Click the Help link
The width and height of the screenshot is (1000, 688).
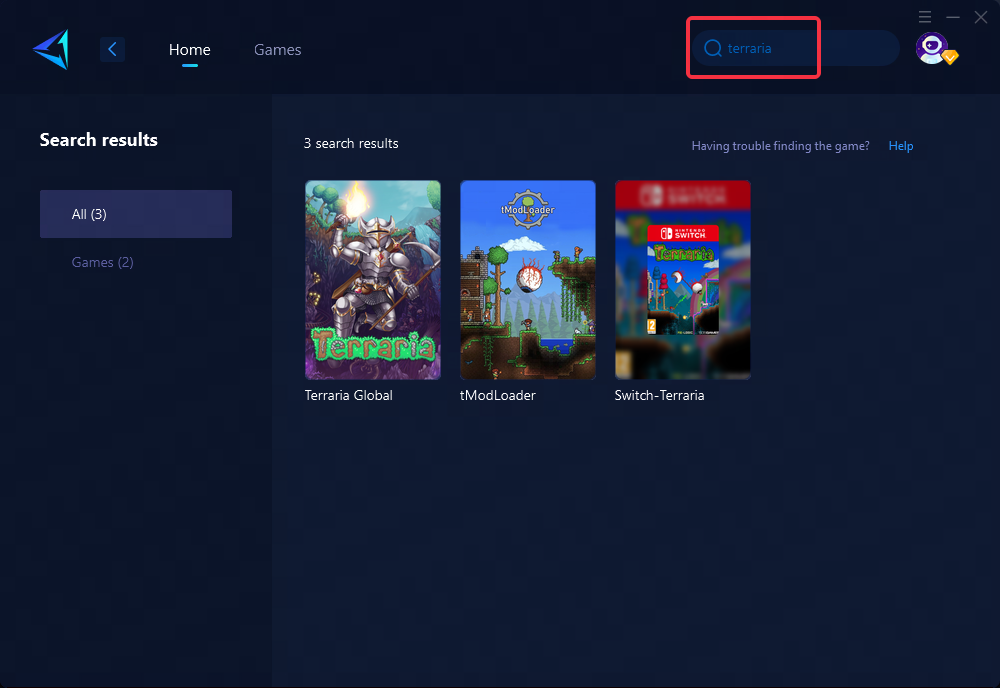[x=901, y=146]
